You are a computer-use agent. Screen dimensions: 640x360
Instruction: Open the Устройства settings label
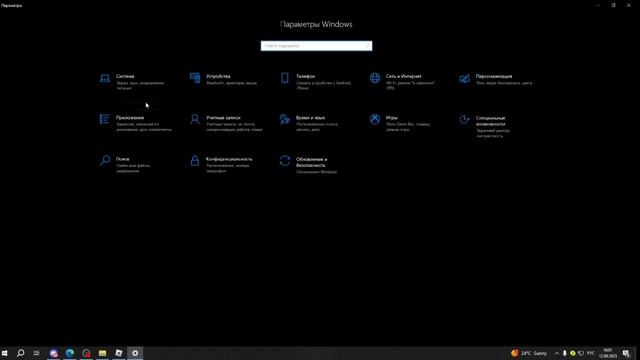[218, 76]
